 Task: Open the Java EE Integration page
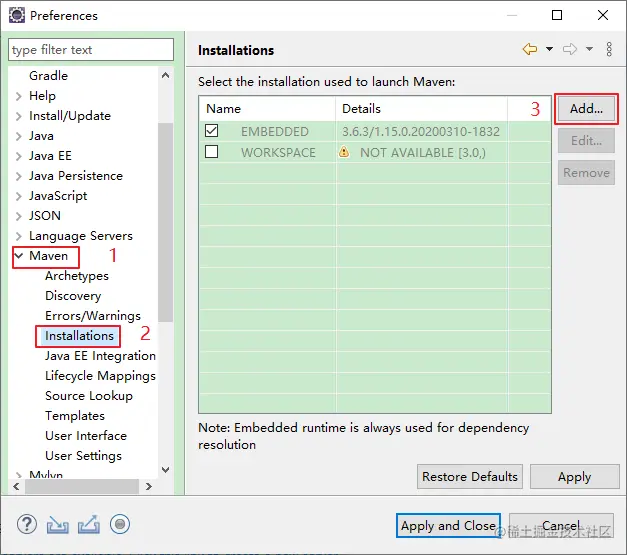pyautogui.click(x=100, y=355)
